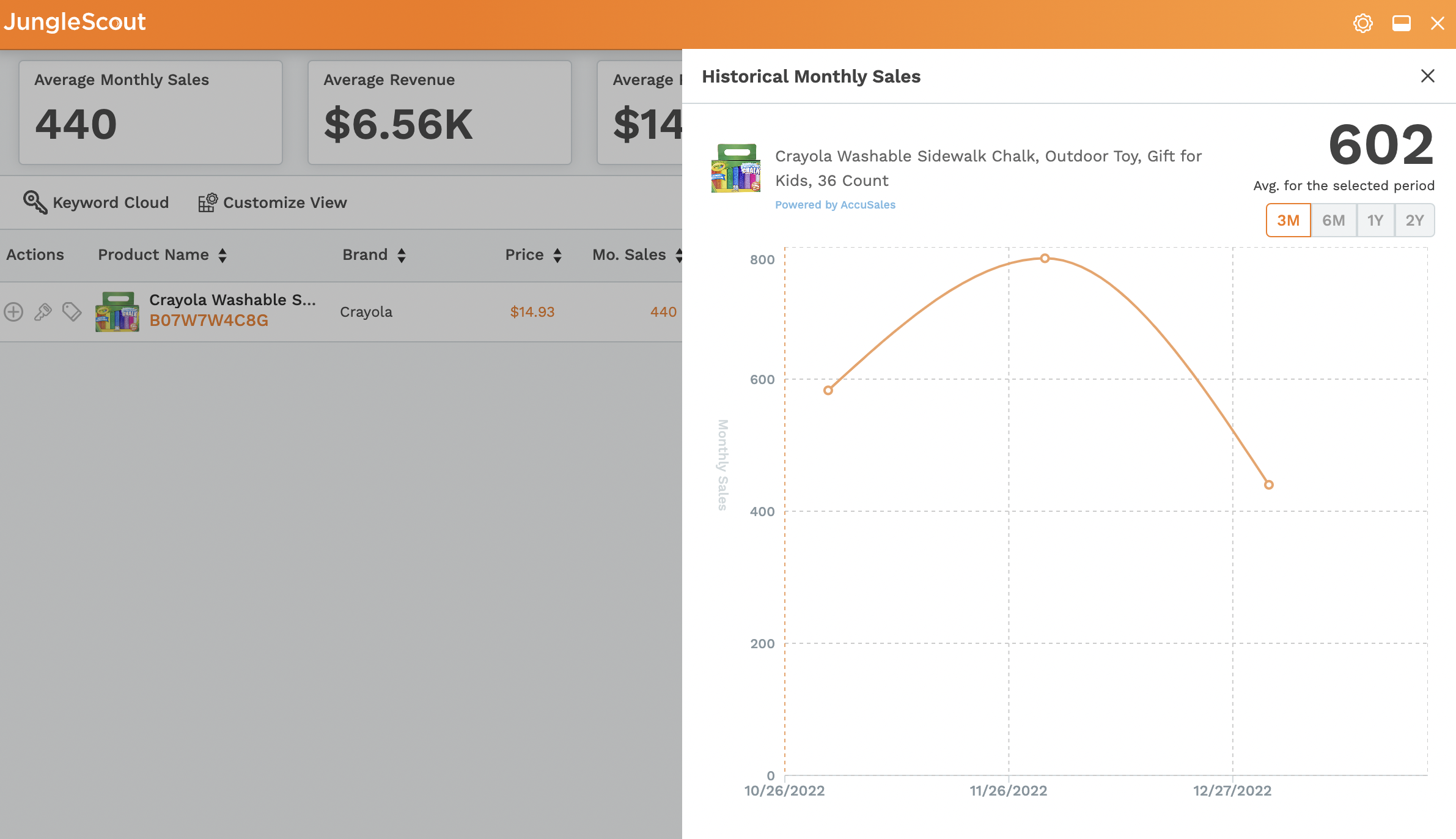
Task: Click the JungleScout logo
Action: (75, 23)
